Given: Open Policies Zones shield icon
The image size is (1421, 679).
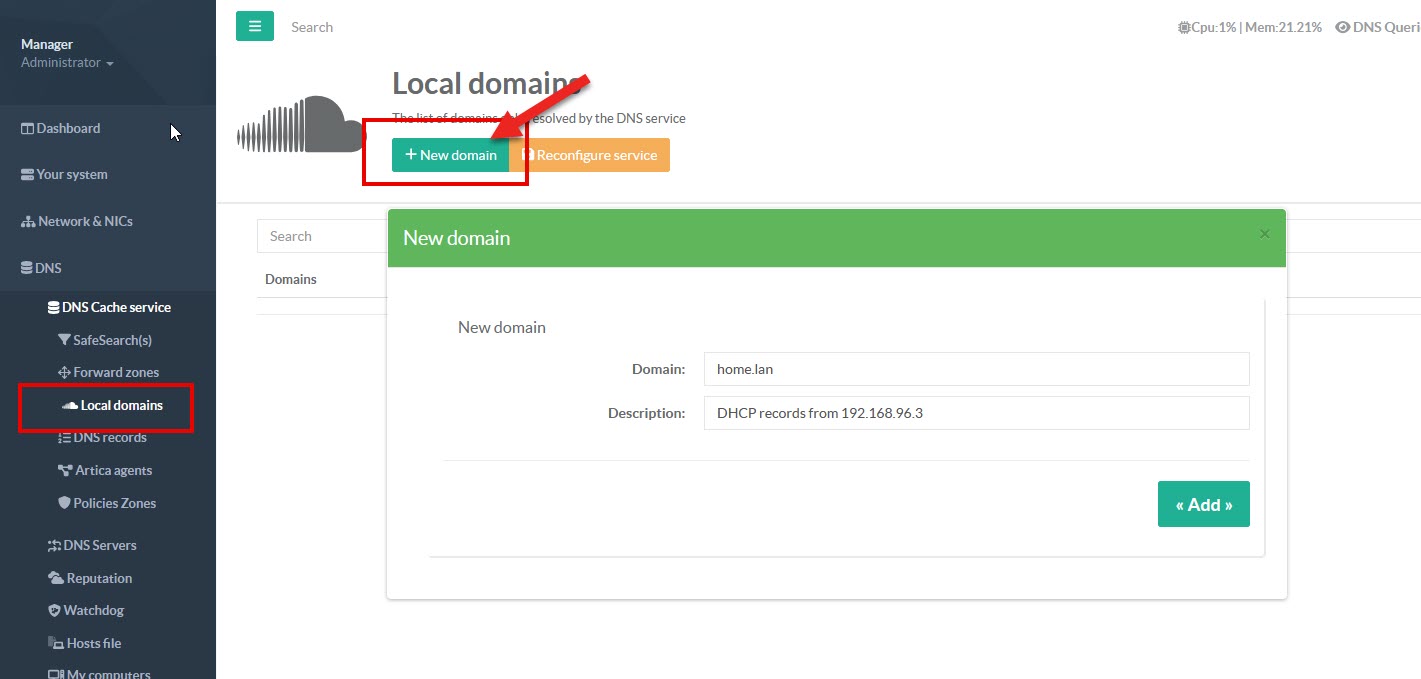Looking at the screenshot, I should click(x=65, y=503).
